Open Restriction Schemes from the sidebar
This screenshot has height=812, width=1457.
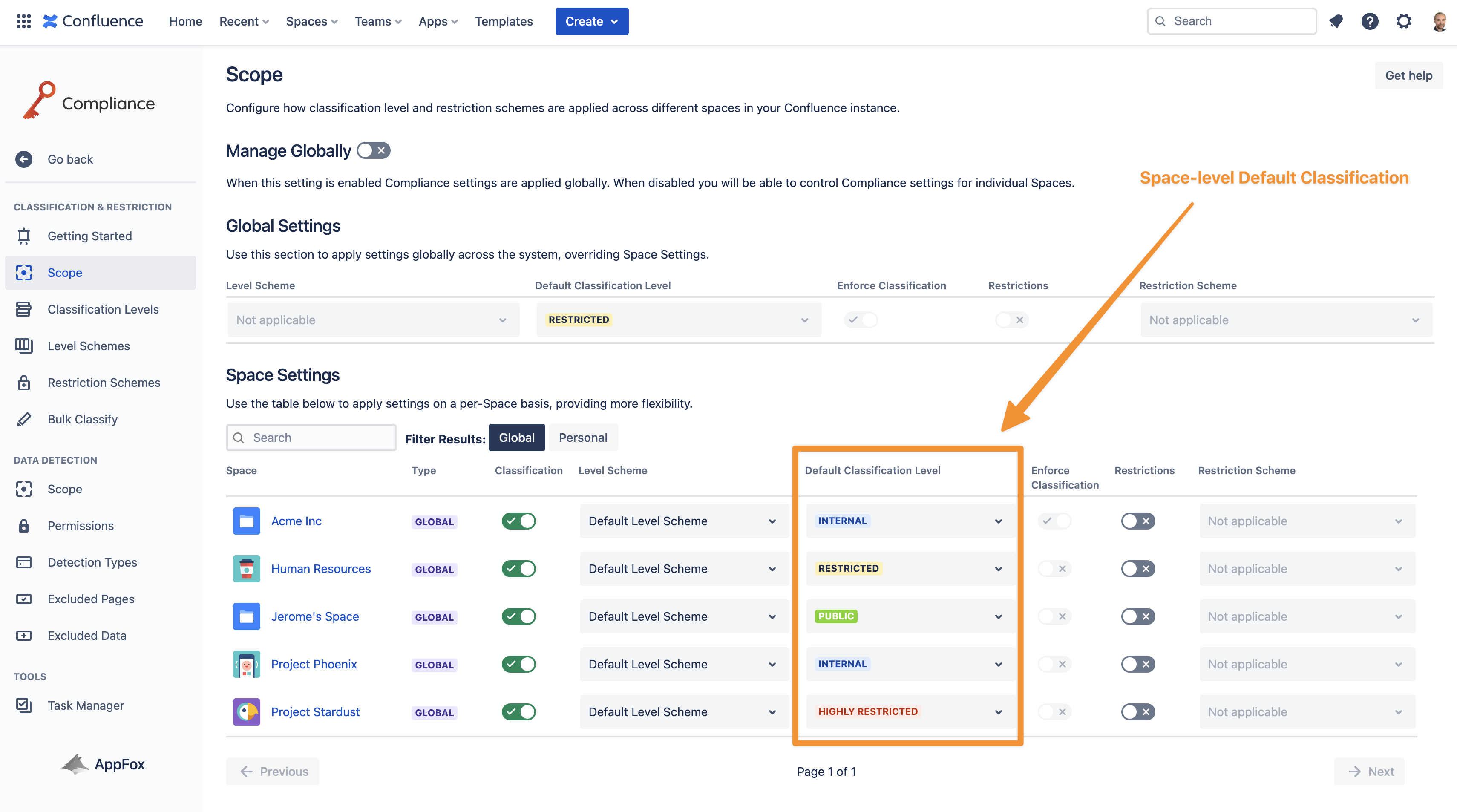(104, 383)
